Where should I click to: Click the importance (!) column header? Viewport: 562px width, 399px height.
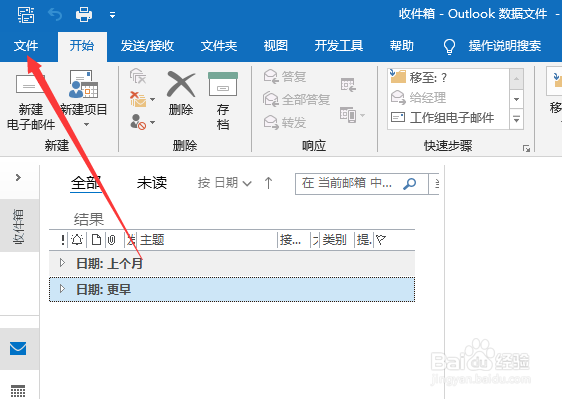pos(63,239)
